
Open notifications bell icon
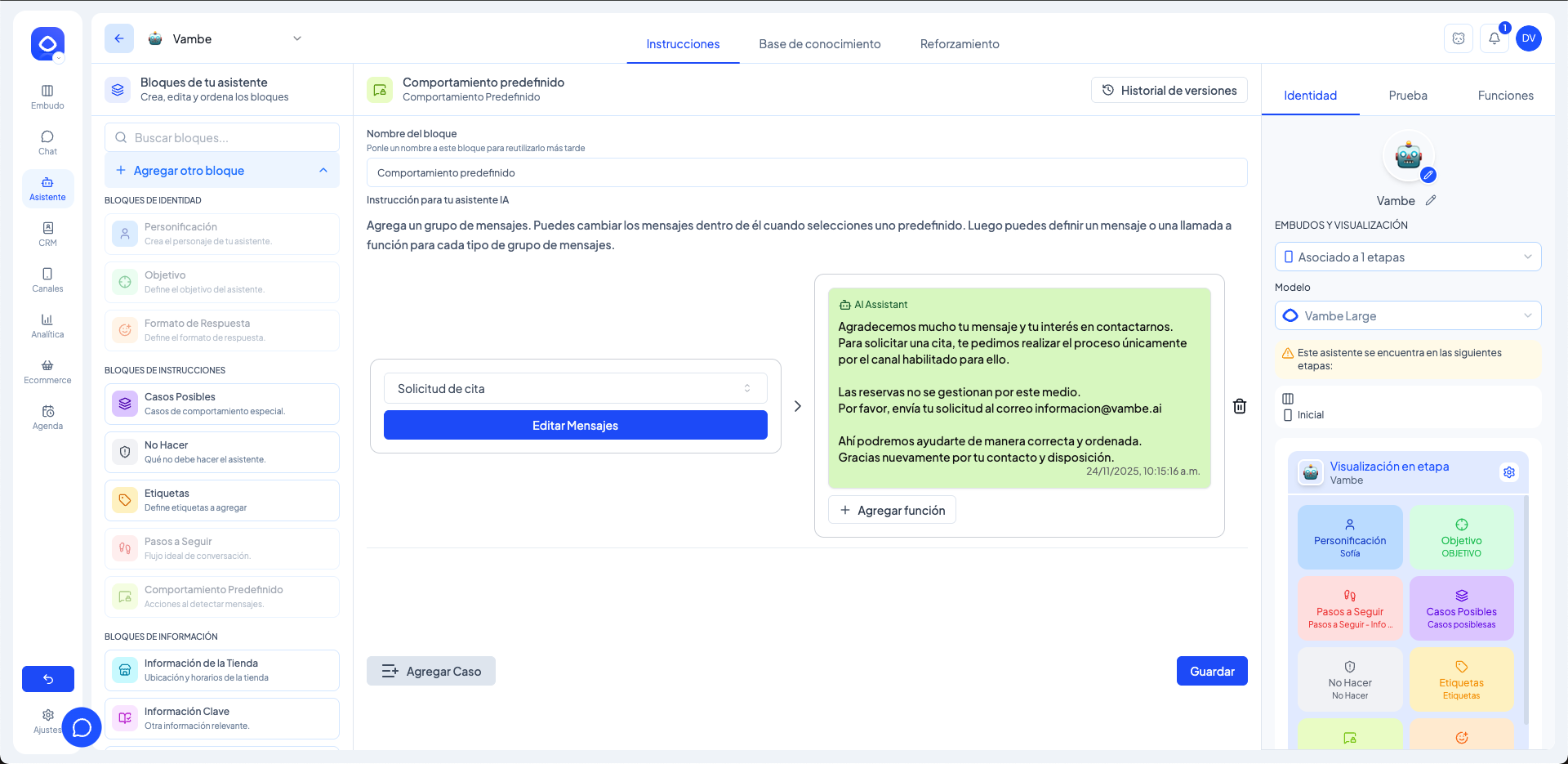click(1494, 38)
